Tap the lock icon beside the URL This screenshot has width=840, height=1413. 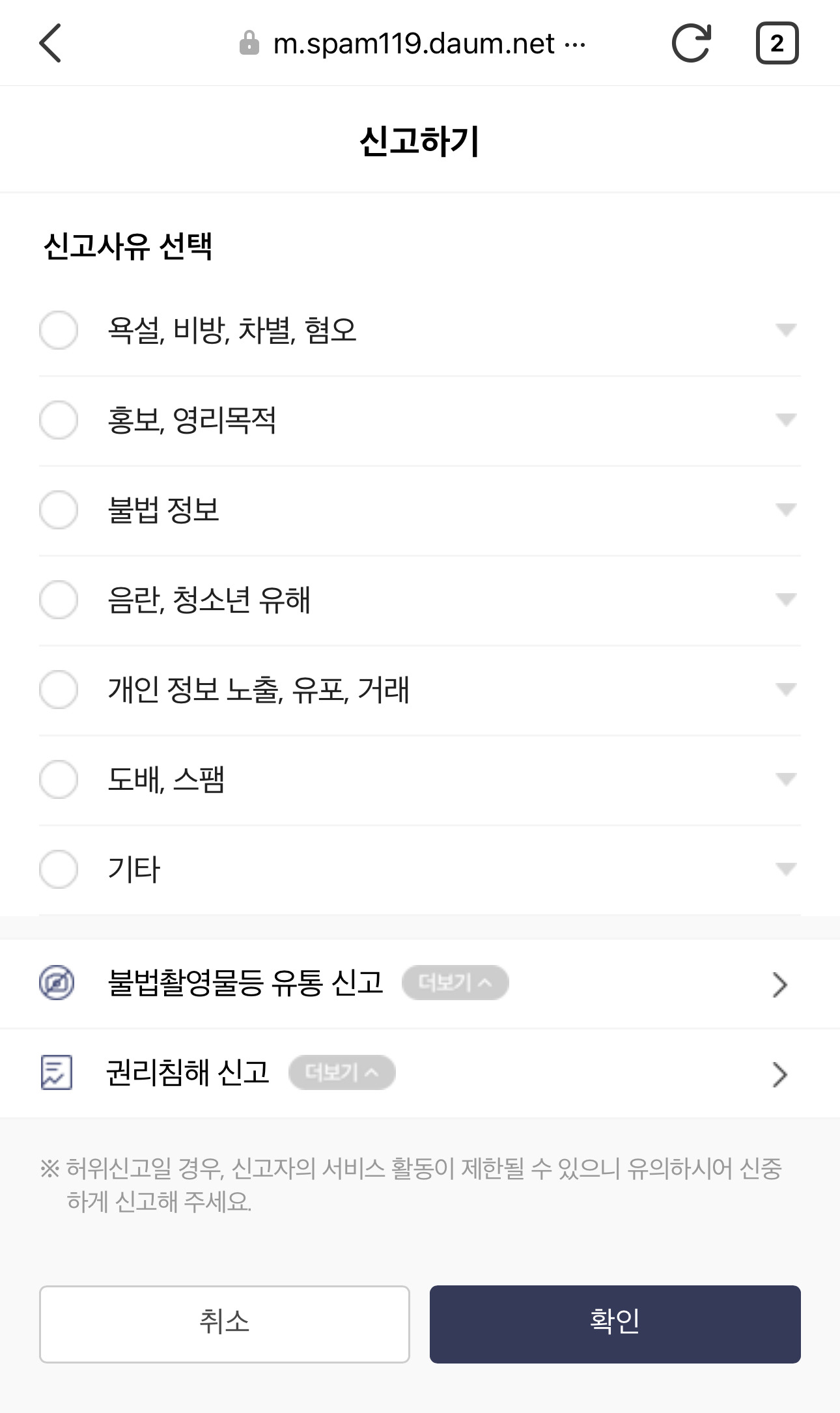249,44
